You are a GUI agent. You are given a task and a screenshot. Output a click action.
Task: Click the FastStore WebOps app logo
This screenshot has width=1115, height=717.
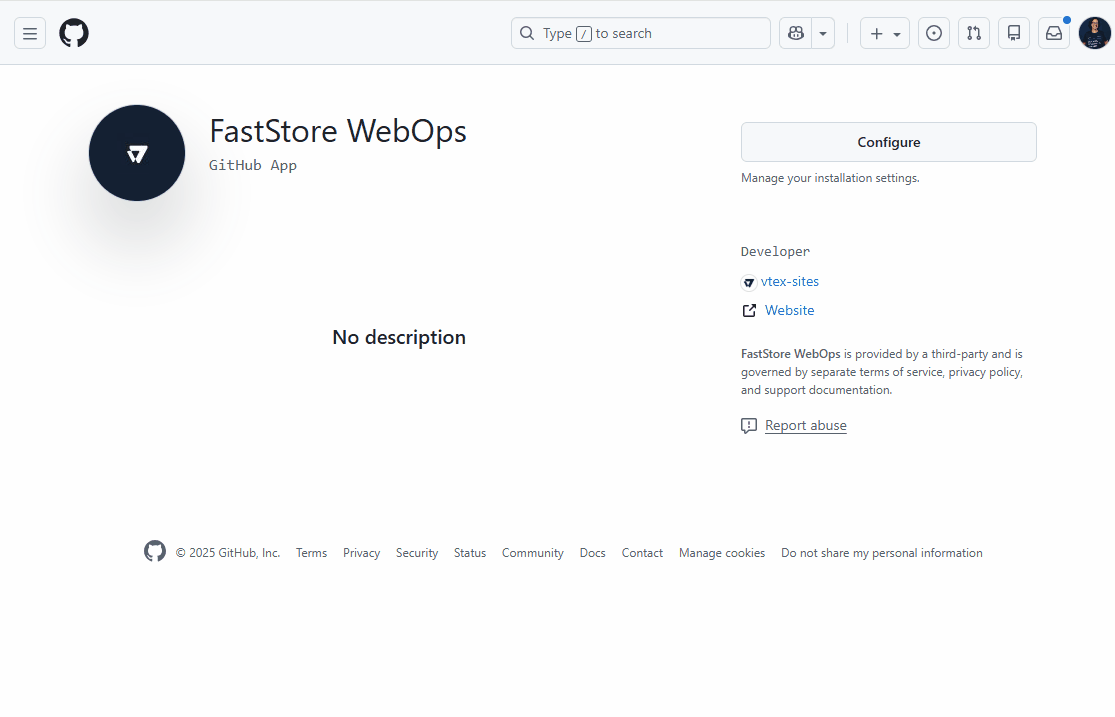(137, 153)
